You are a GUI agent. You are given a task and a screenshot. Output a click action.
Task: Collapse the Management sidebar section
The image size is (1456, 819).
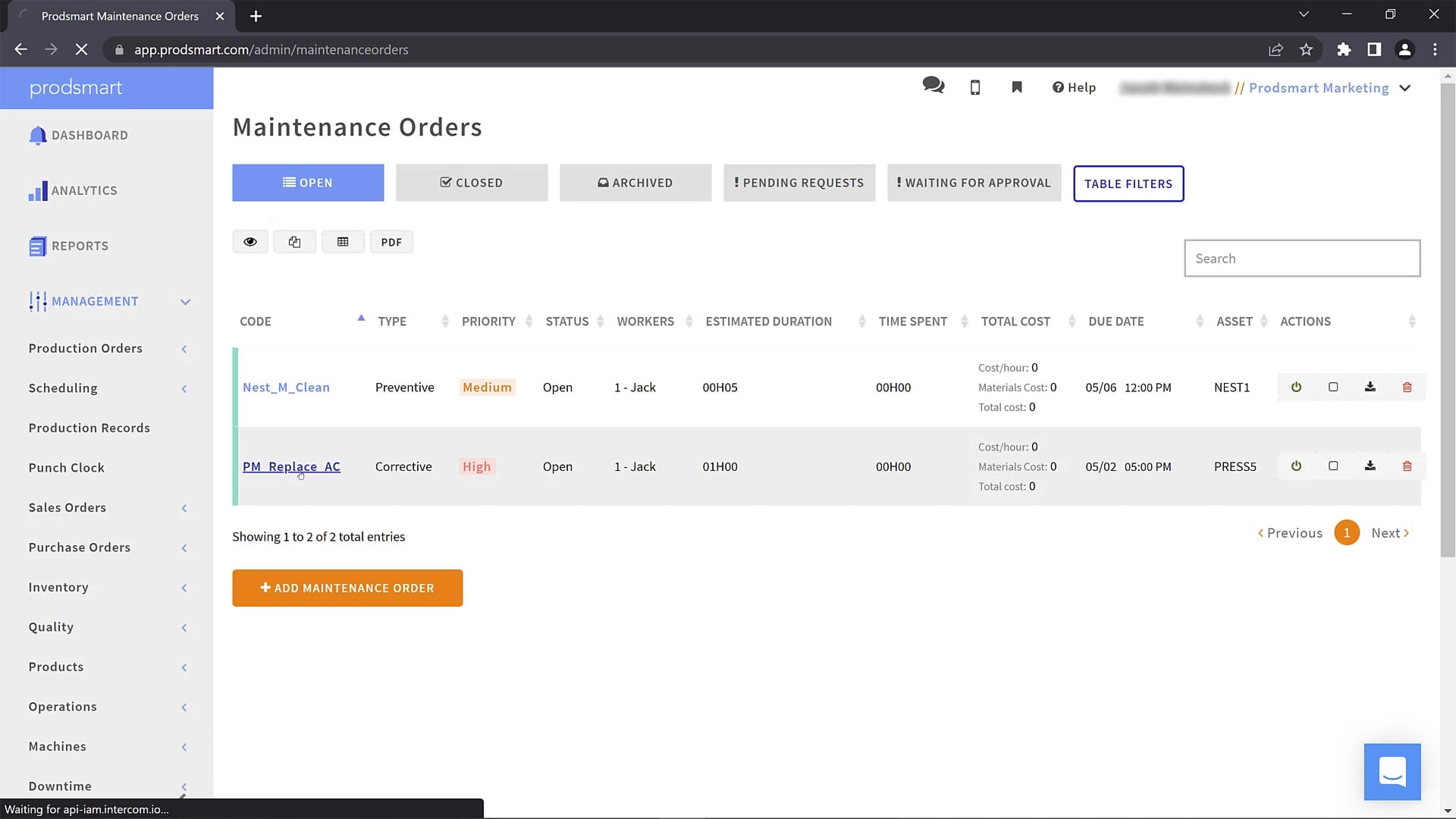185,302
